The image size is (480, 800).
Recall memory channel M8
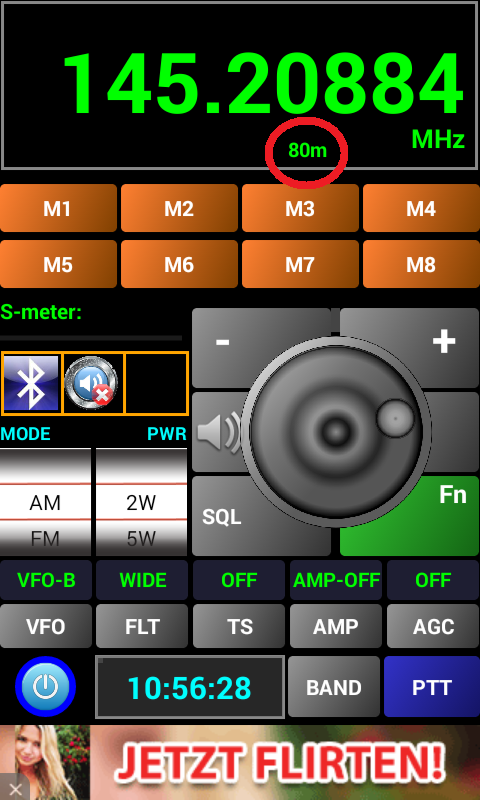point(421,264)
